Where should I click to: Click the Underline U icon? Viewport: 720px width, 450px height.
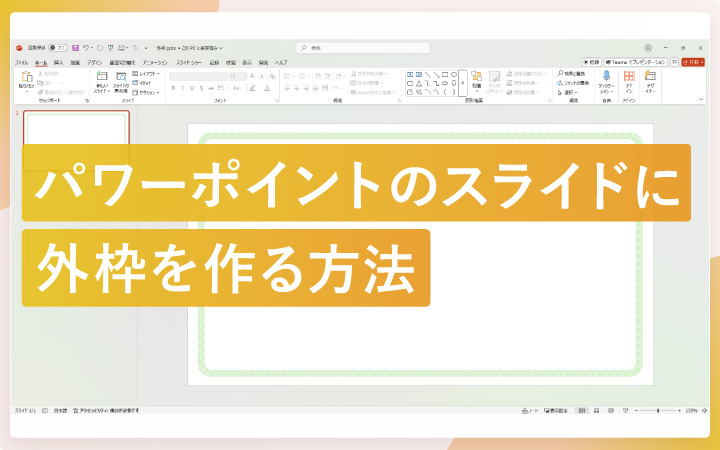192,88
